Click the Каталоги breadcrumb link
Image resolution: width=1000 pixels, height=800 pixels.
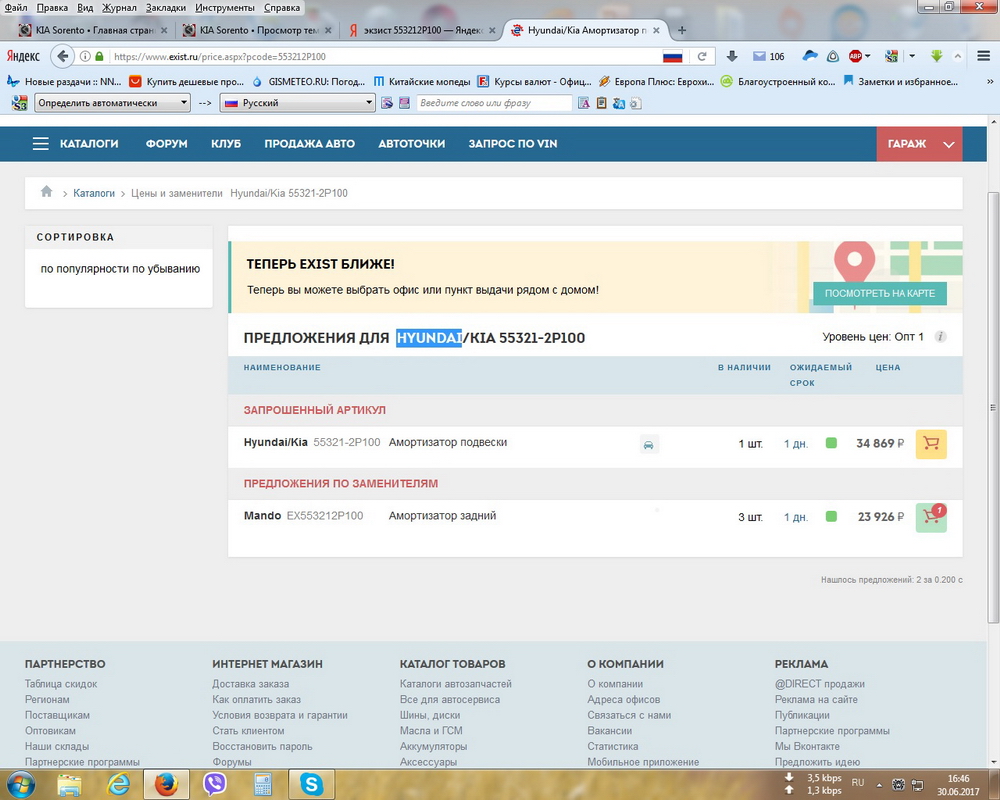[94, 193]
